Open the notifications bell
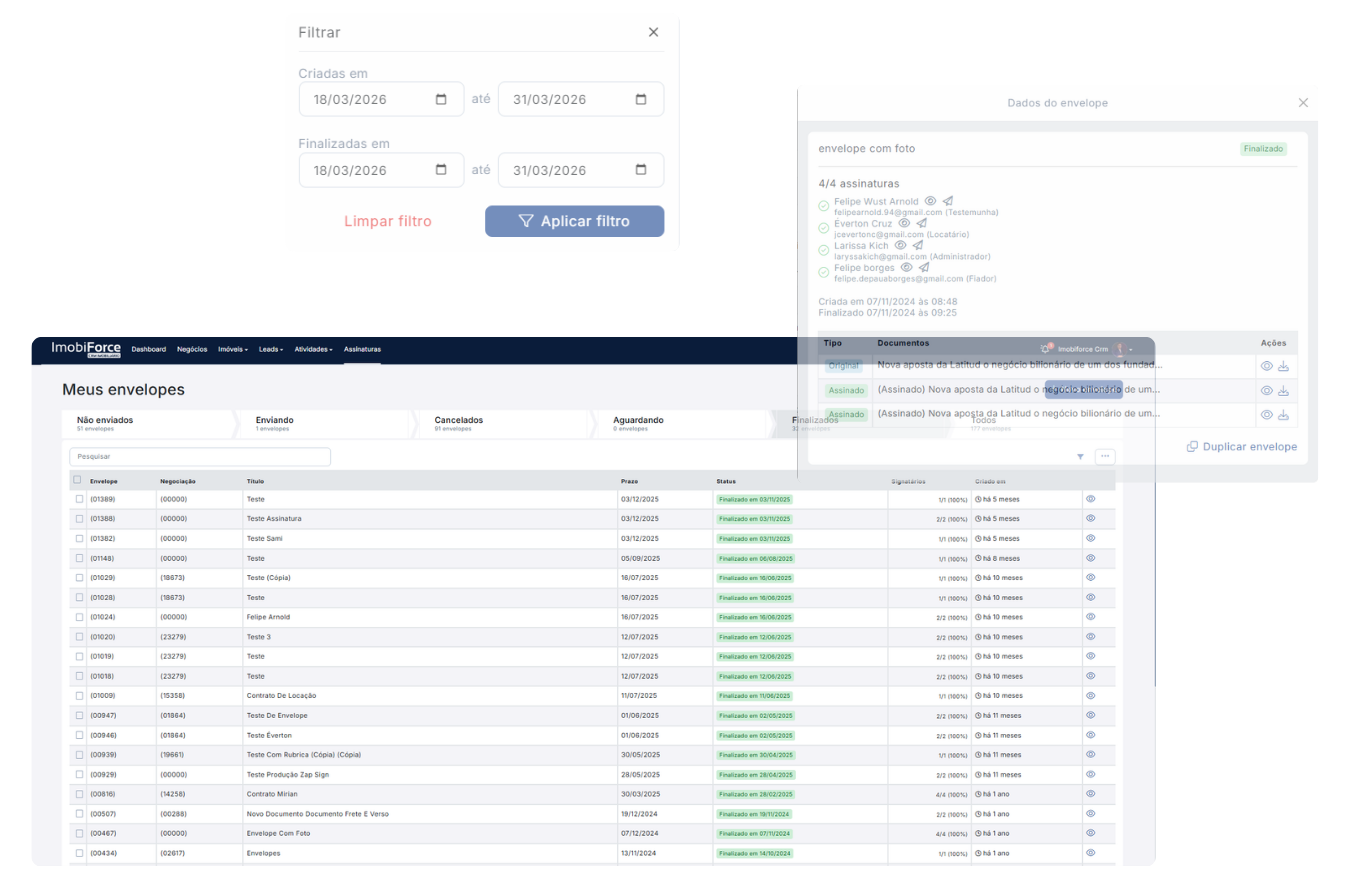This screenshot has height=895, width=1350. coord(1046,349)
